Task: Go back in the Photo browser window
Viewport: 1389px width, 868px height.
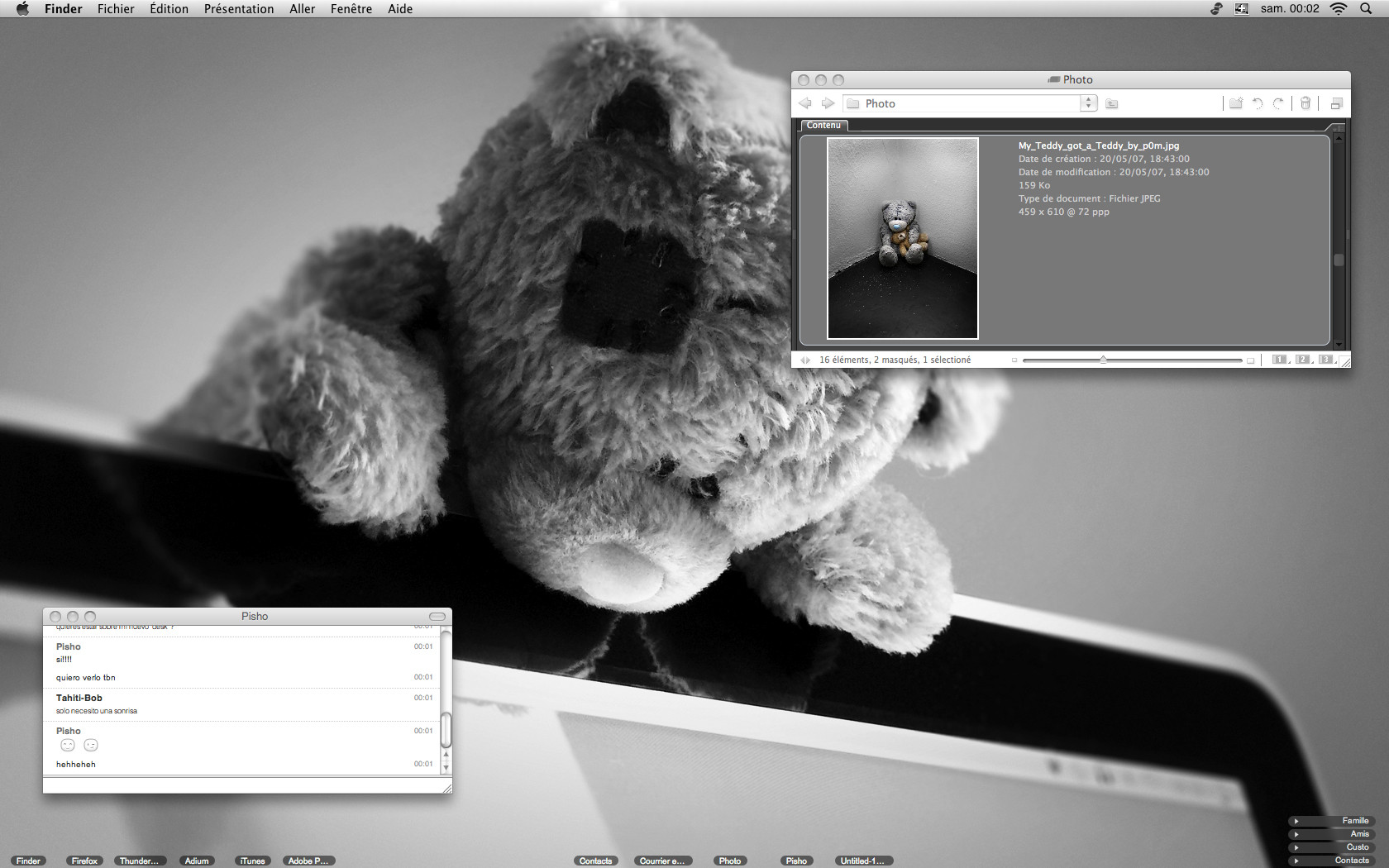Action: point(805,103)
